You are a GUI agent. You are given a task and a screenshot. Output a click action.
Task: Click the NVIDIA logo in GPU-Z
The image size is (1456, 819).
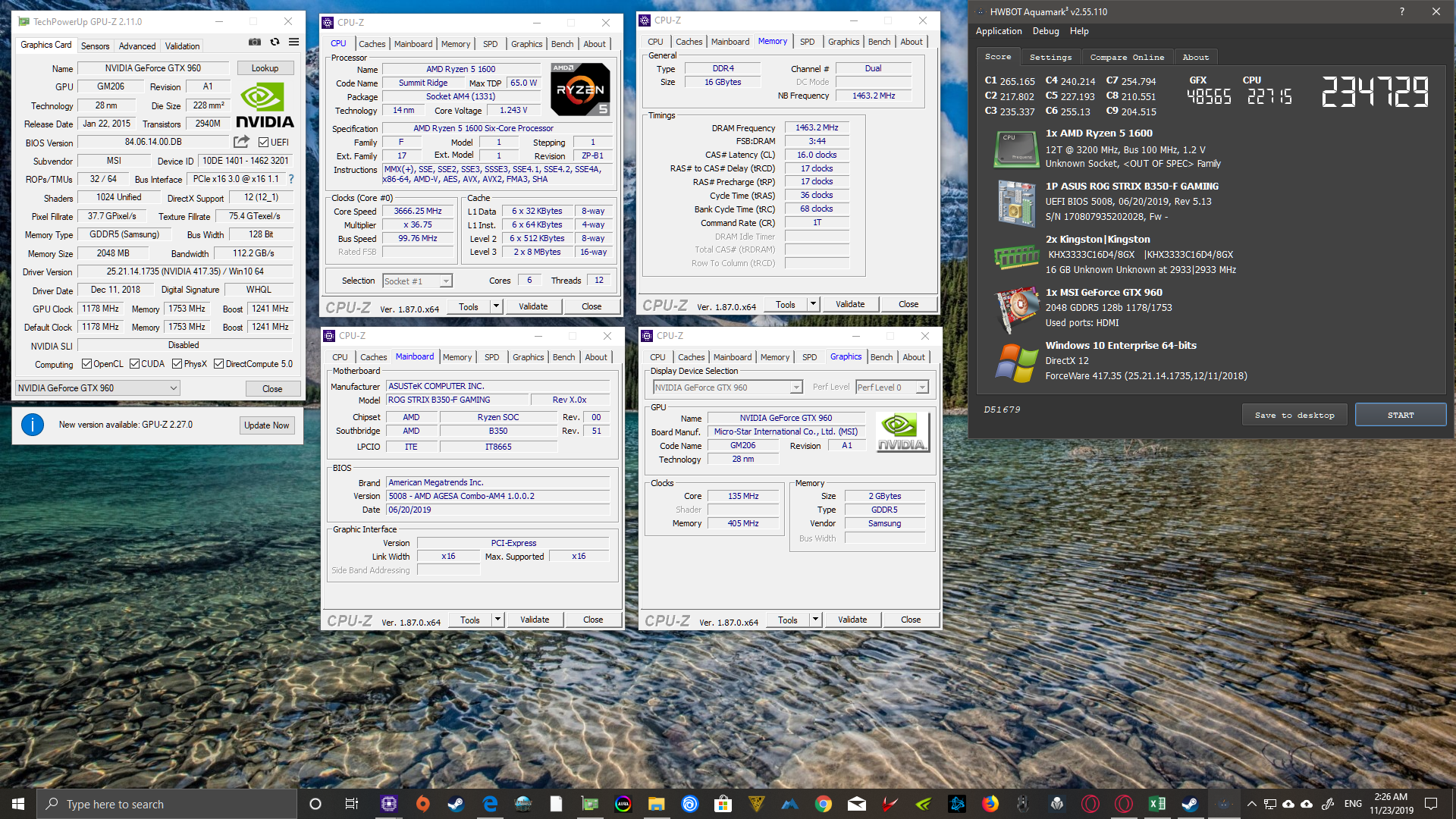pos(265,105)
